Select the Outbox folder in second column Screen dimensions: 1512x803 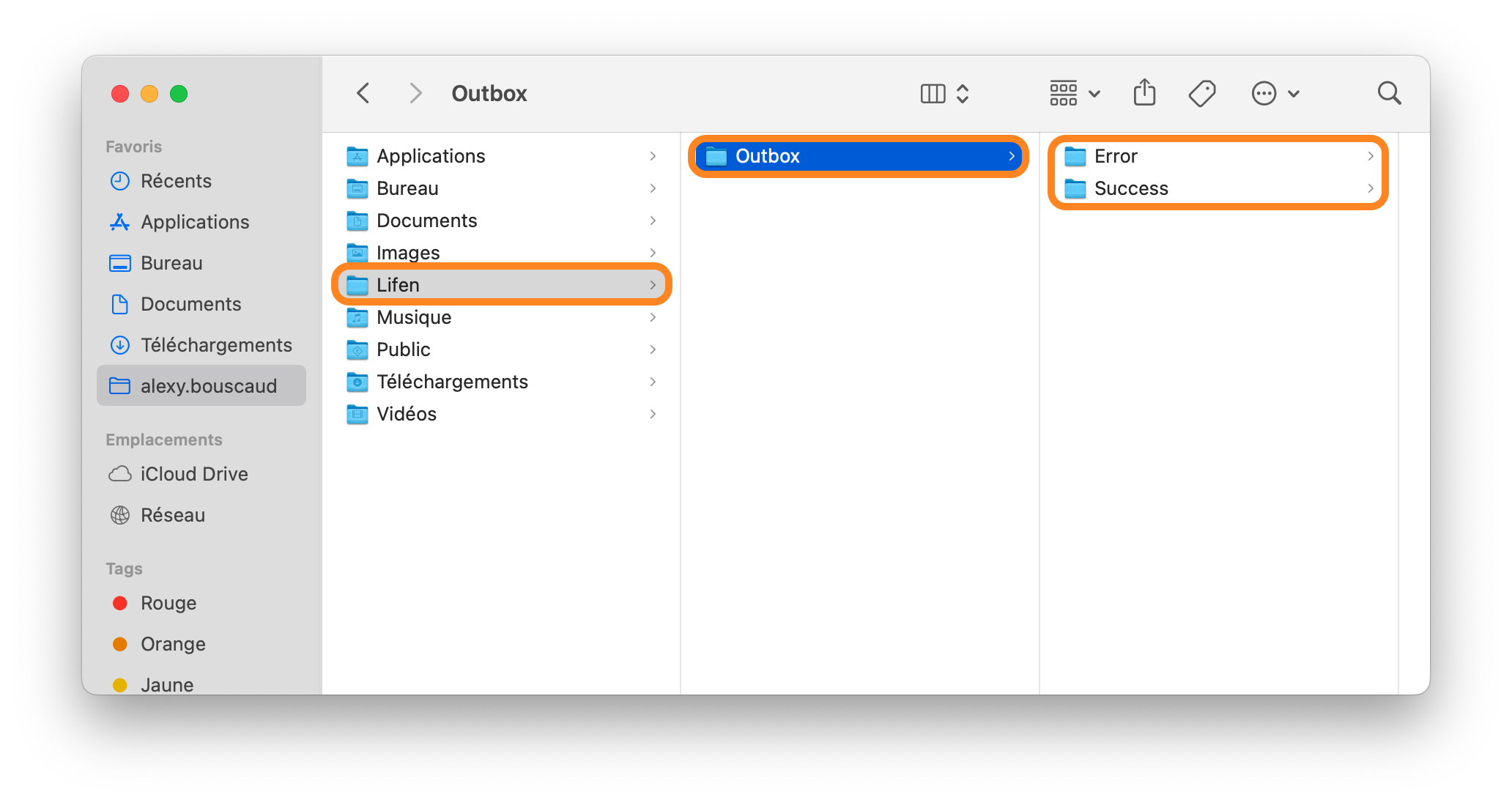point(859,156)
